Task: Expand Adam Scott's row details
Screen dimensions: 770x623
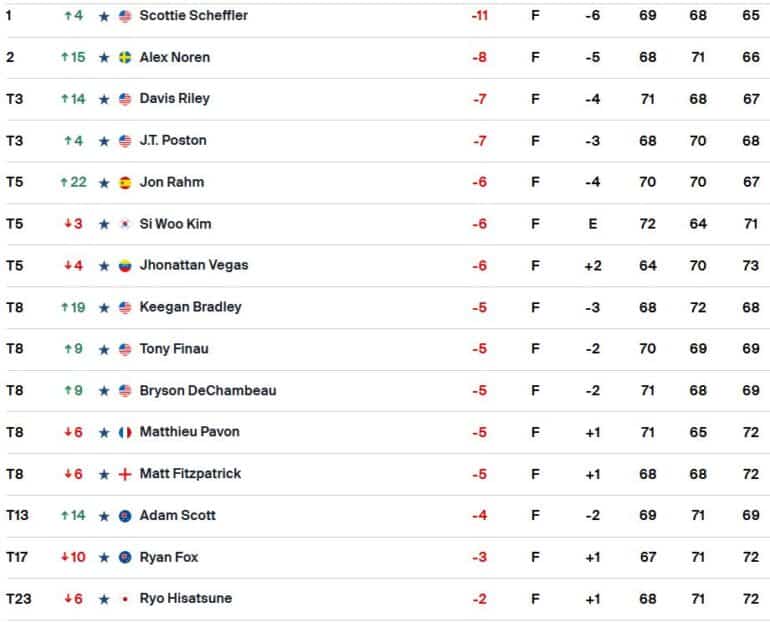Action: coord(385,515)
